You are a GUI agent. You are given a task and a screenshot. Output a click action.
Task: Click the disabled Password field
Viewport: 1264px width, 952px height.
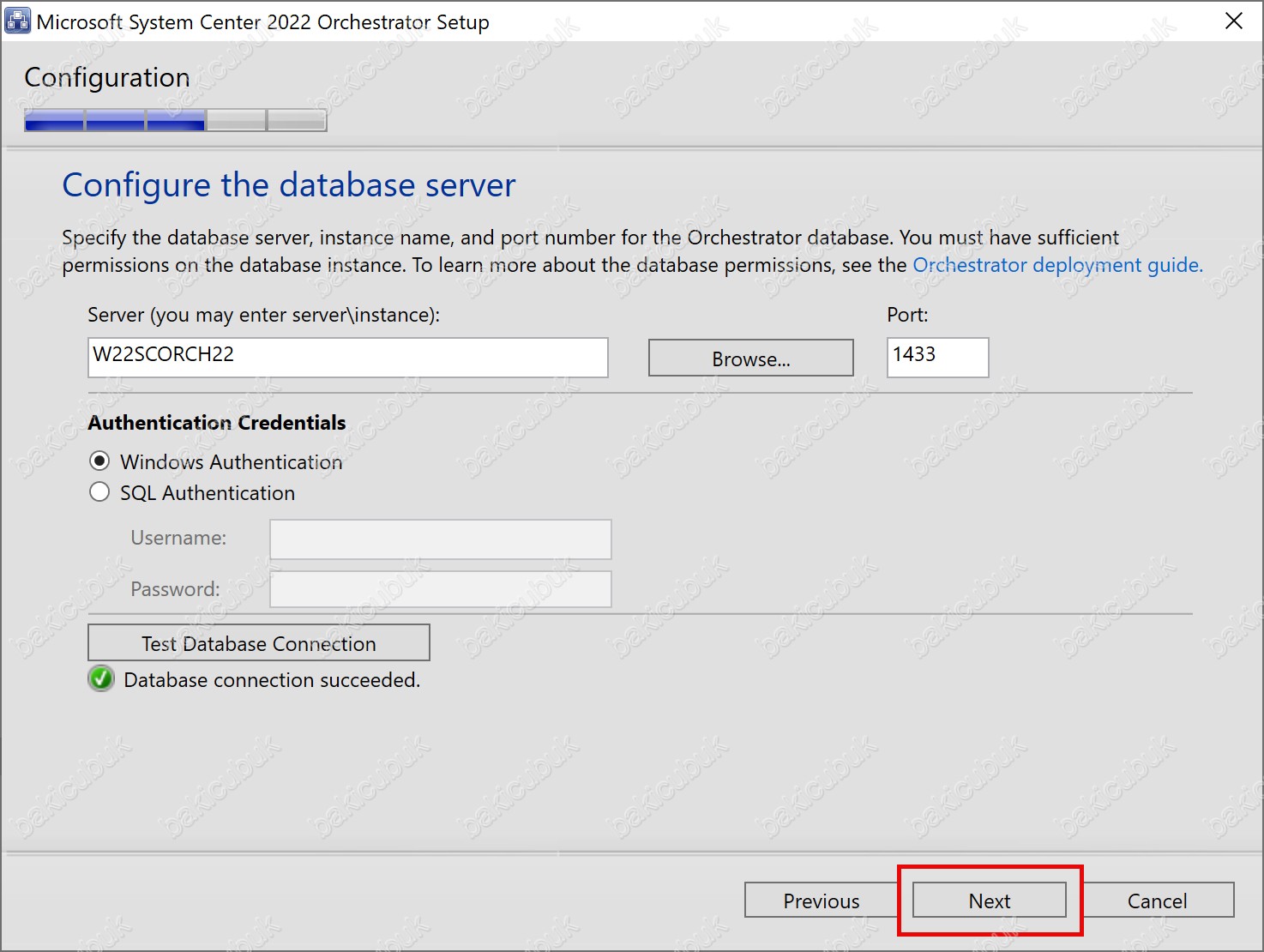coord(441,590)
